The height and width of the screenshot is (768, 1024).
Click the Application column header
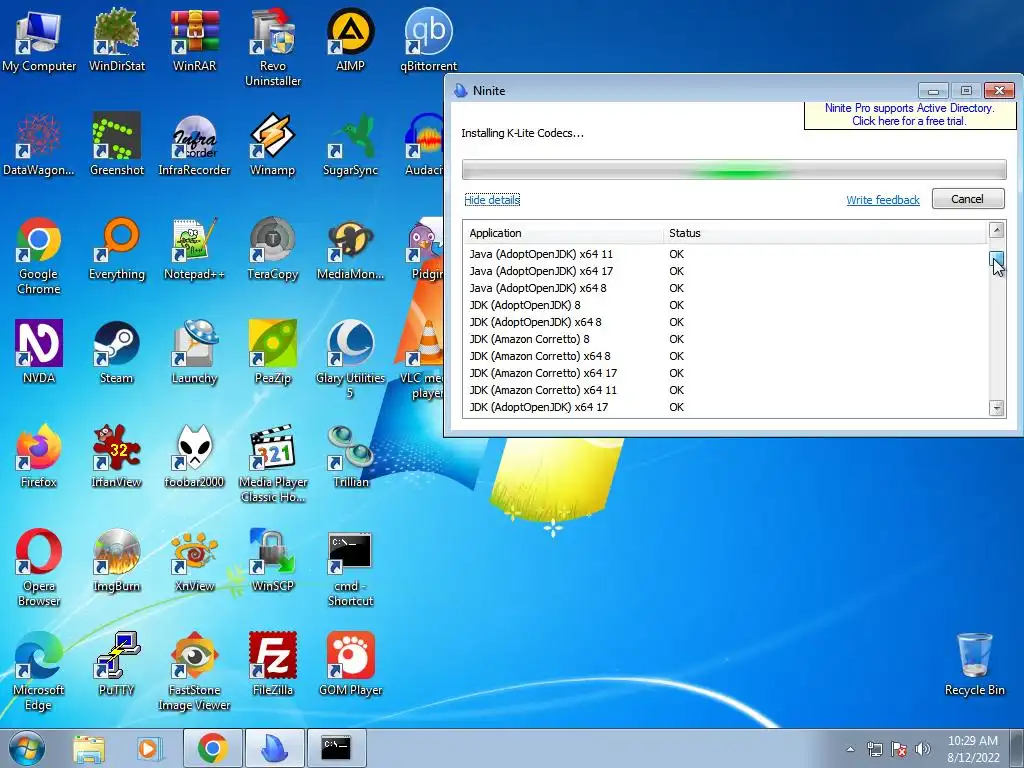(563, 233)
